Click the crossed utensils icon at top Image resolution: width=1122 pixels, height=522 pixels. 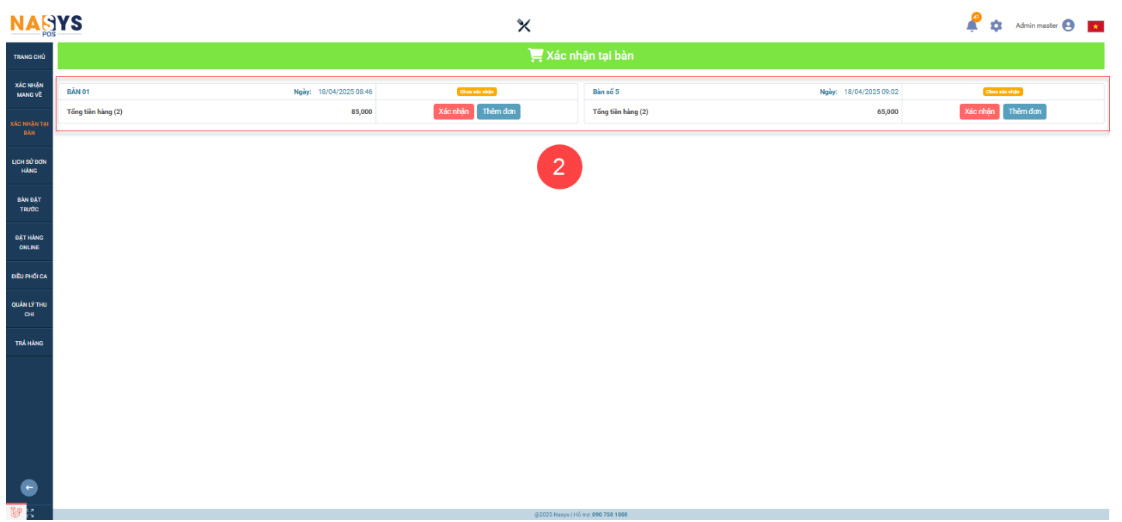click(523, 26)
